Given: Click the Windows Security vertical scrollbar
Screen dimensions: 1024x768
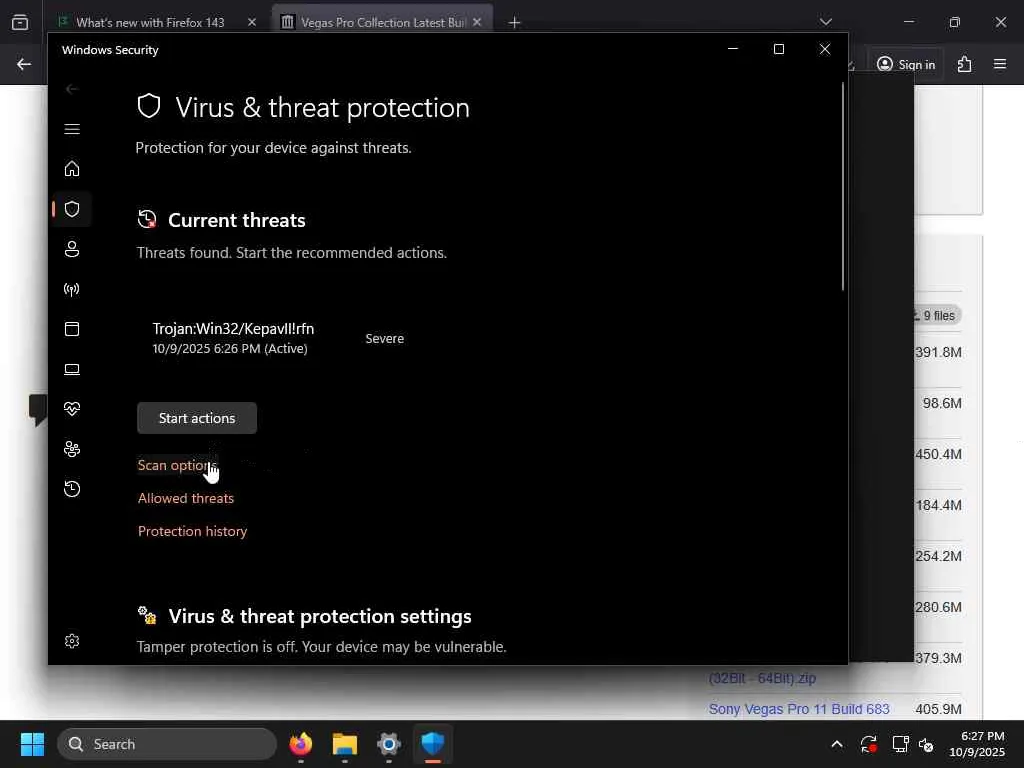Looking at the screenshot, I should (842, 186).
